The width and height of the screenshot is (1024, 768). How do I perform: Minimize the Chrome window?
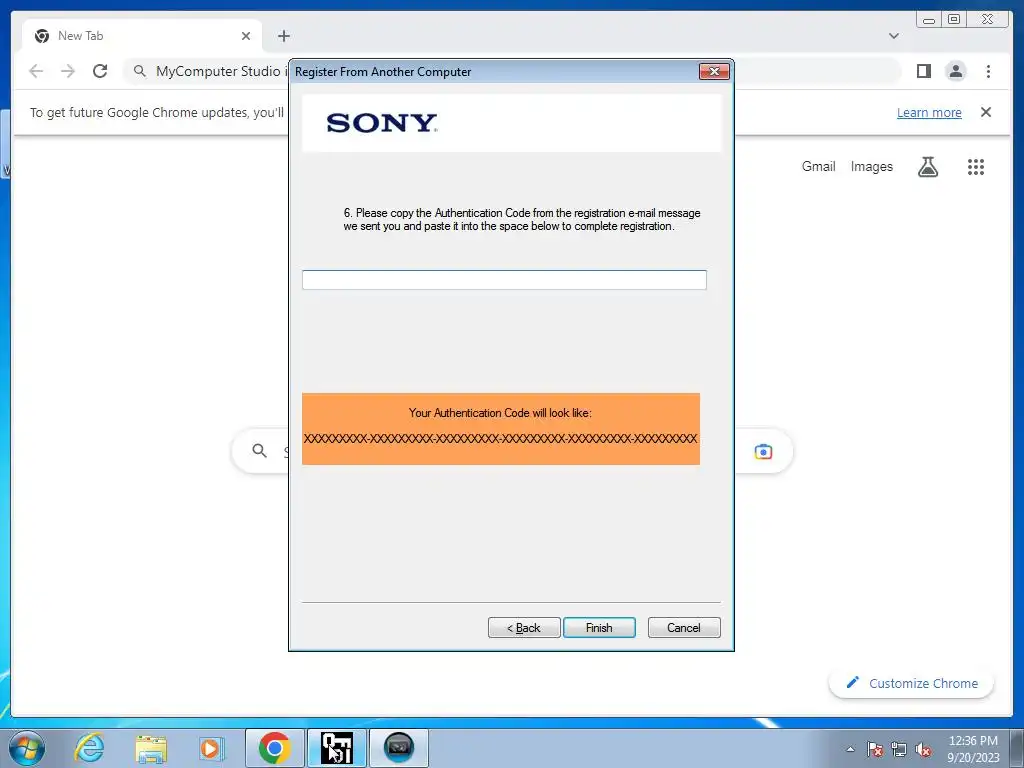pyautogui.click(x=929, y=20)
